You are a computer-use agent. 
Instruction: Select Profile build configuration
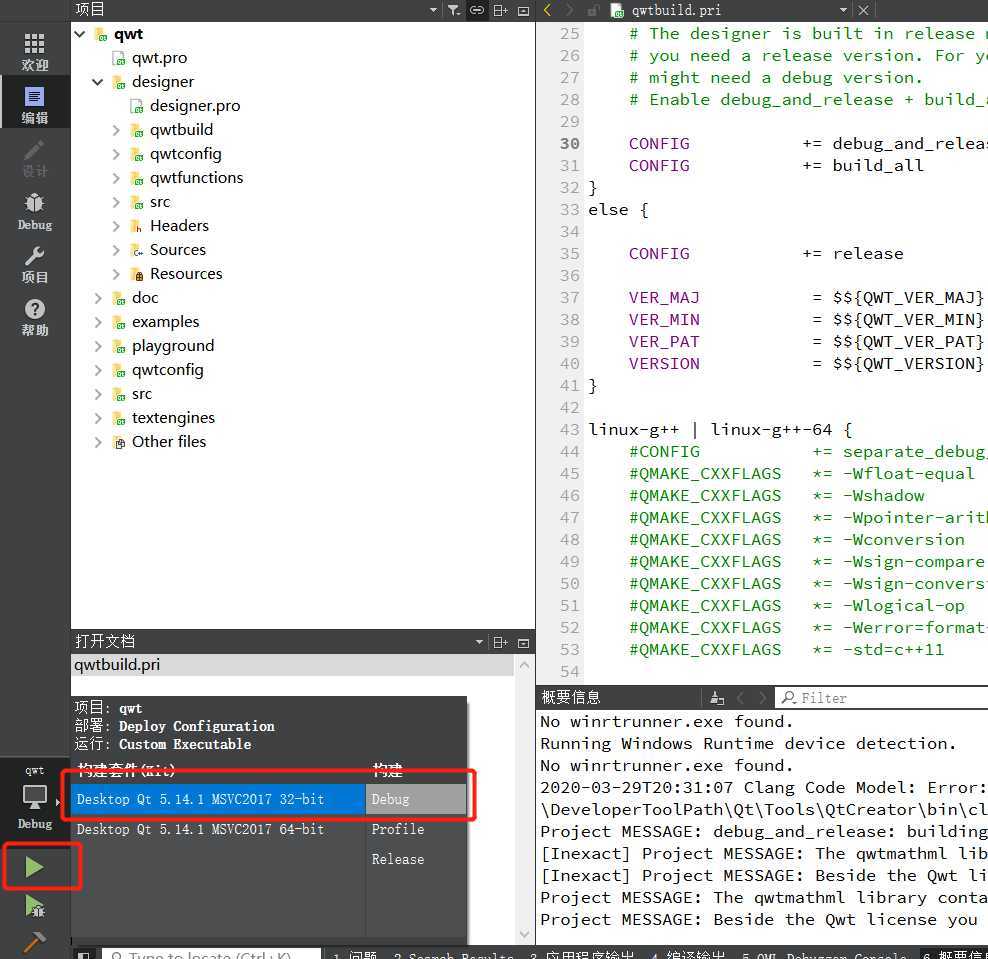click(x=416, y=829)
